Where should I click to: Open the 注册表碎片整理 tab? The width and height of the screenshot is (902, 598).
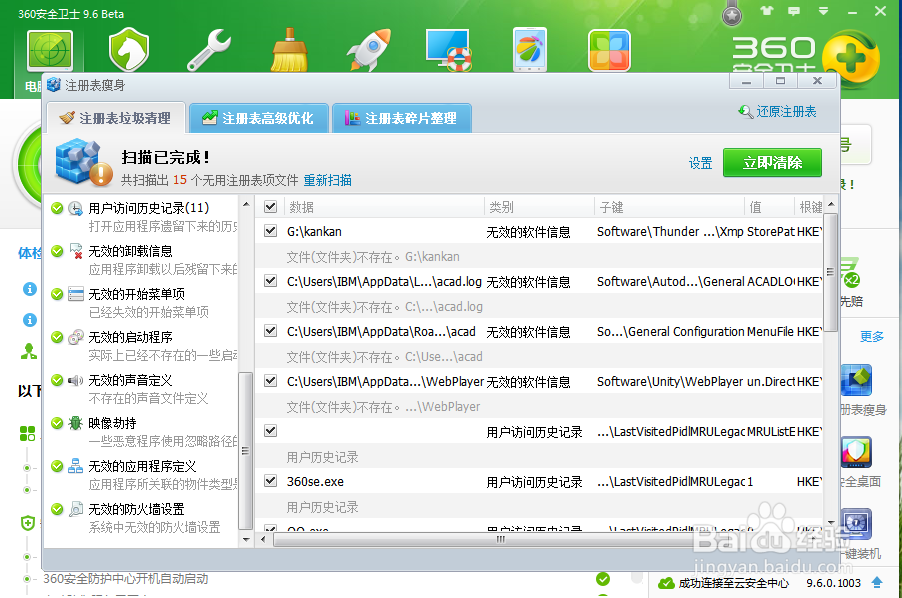tap(402, 117)
